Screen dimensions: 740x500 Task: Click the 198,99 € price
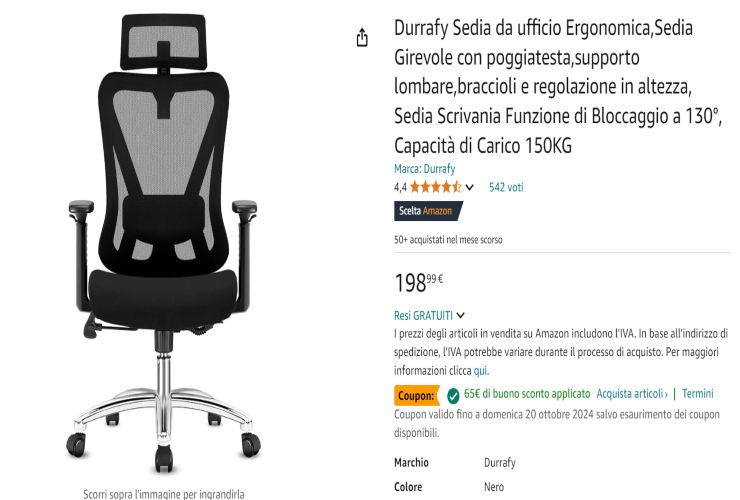419,283
